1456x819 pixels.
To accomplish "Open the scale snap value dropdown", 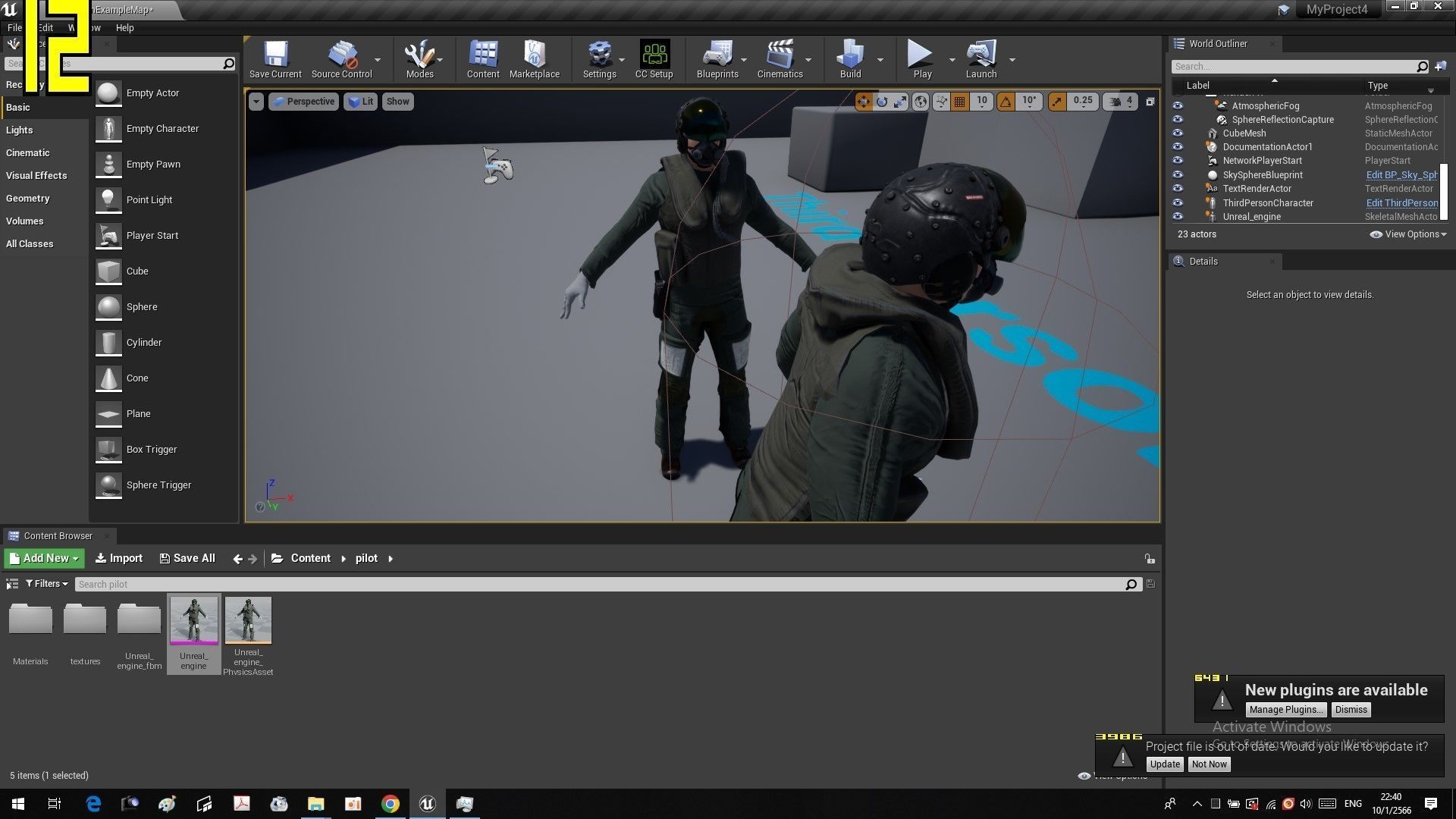I will click(x=1083, y=102).
